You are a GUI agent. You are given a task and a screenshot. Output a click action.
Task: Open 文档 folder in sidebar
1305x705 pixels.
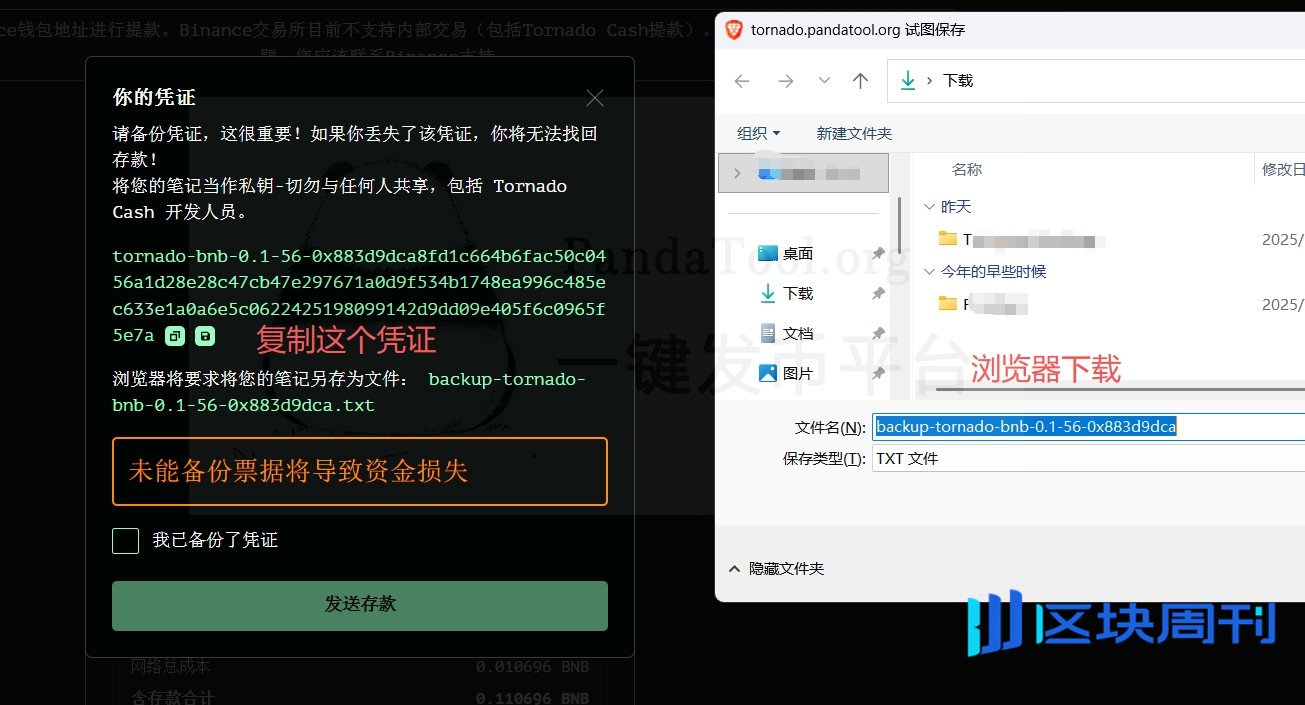click(797, 334)
